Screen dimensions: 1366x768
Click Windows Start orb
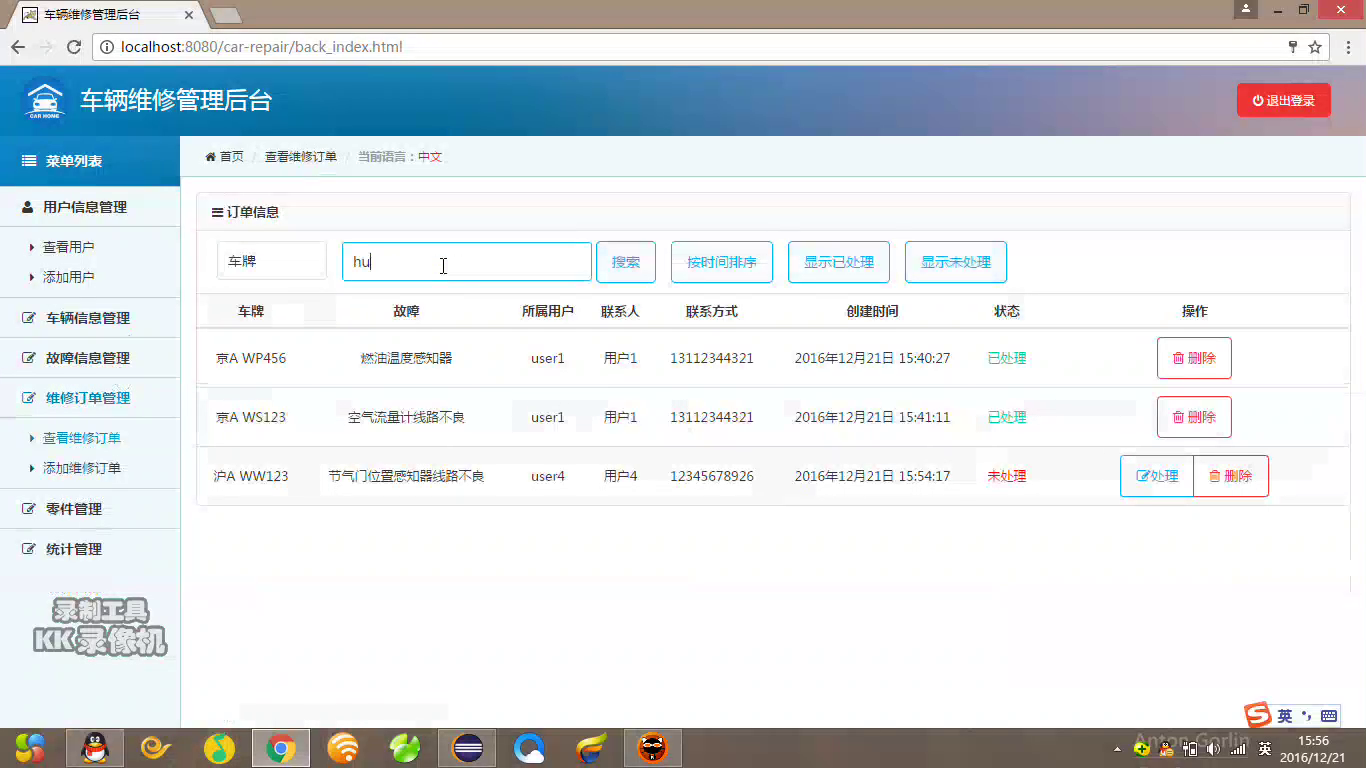coord(30,748)
